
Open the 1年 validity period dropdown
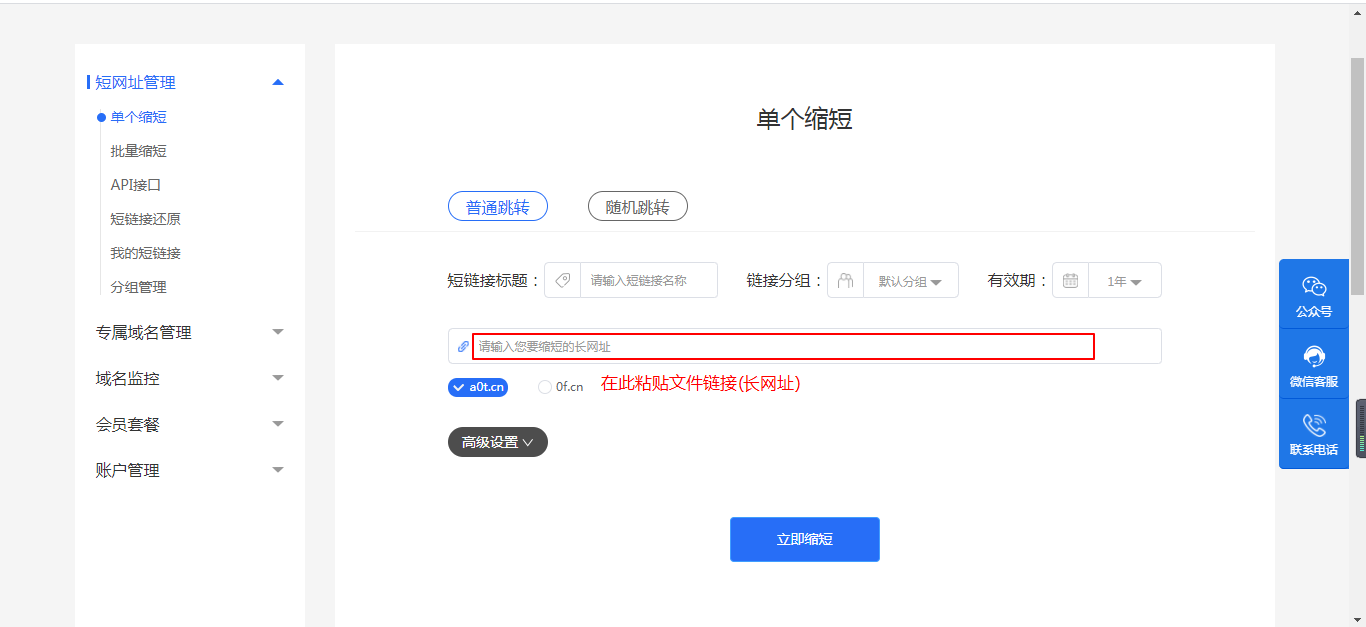pyautogui.click(x=1124, y=280)
